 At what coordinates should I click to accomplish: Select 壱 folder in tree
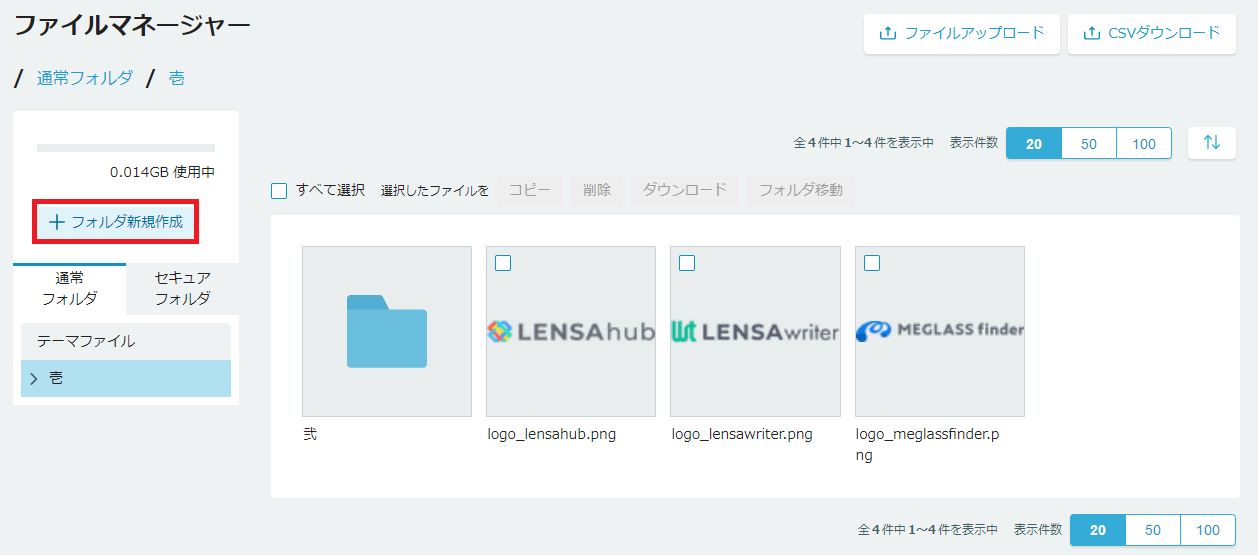126,379
